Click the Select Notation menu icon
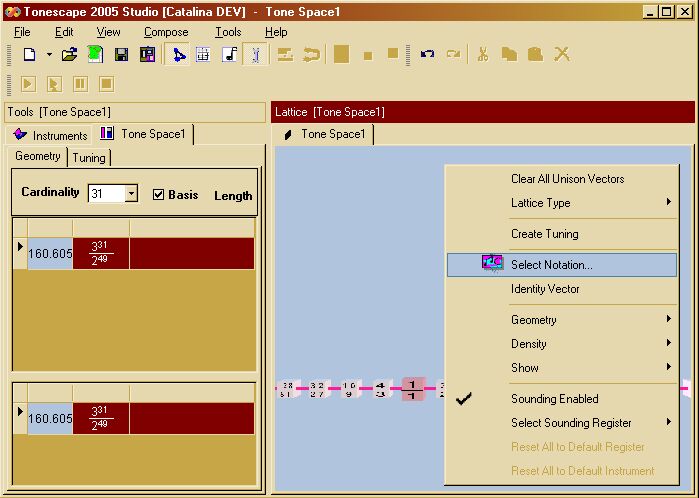This screenshot has width=699, height=498. pyautogui.click(x=492, y=263)
